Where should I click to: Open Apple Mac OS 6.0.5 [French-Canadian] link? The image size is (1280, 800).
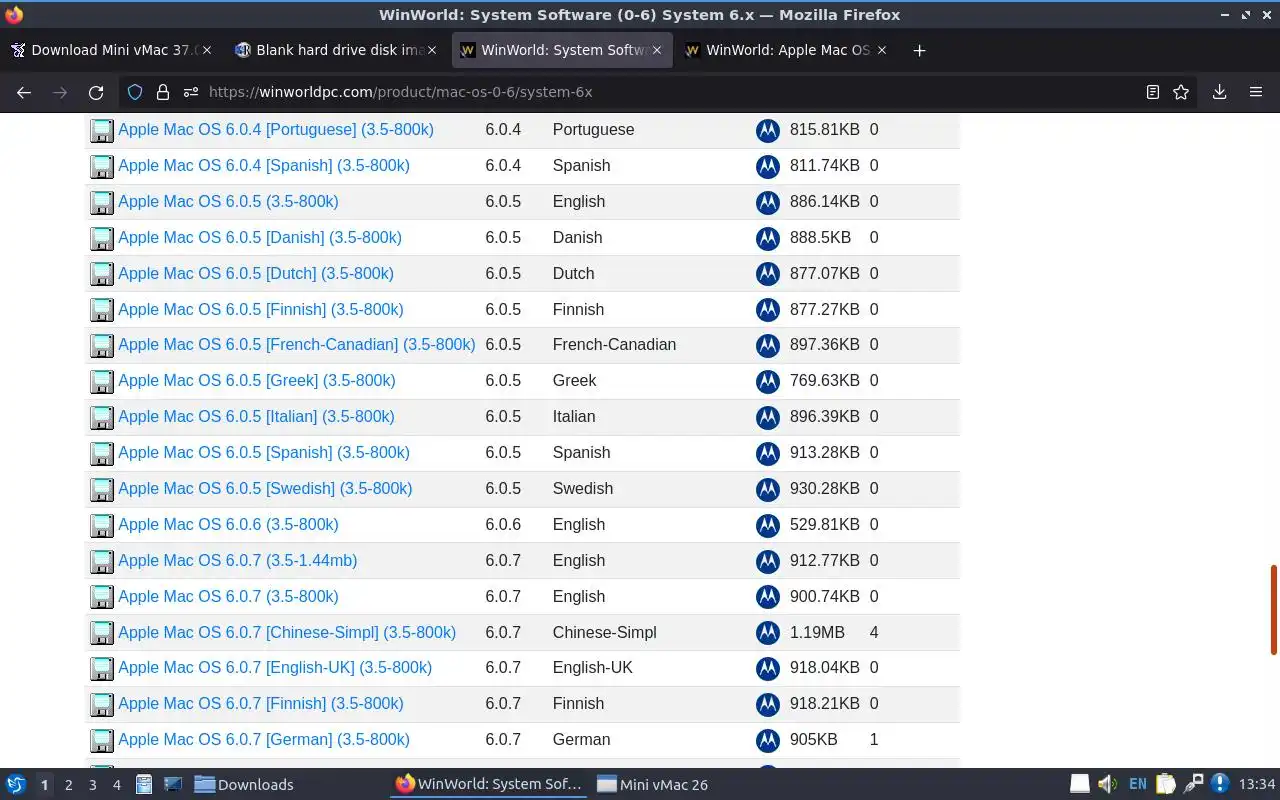pyautogui.click(x=297, y=345)
